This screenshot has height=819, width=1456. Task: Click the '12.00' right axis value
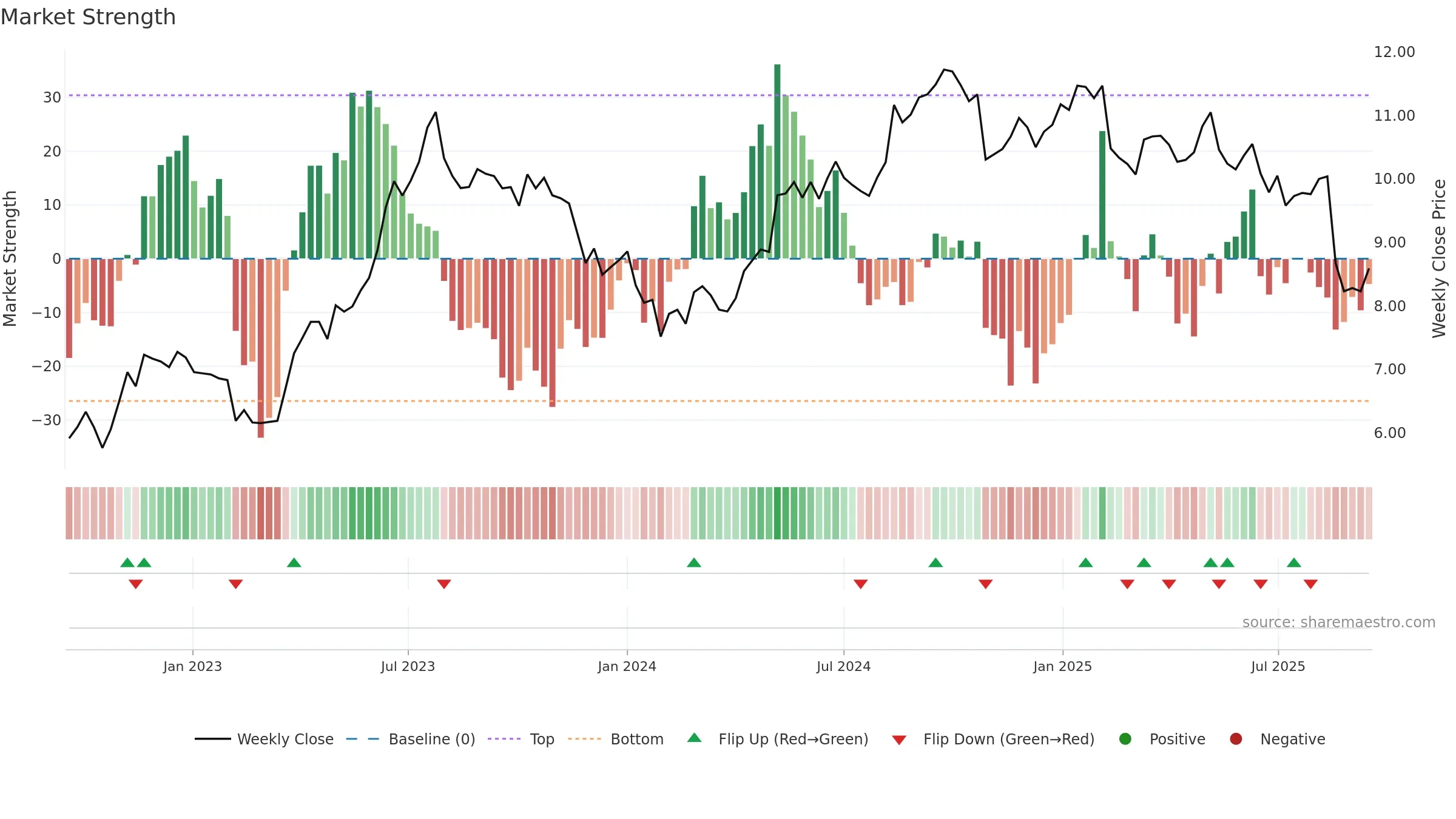(1394, 52)
